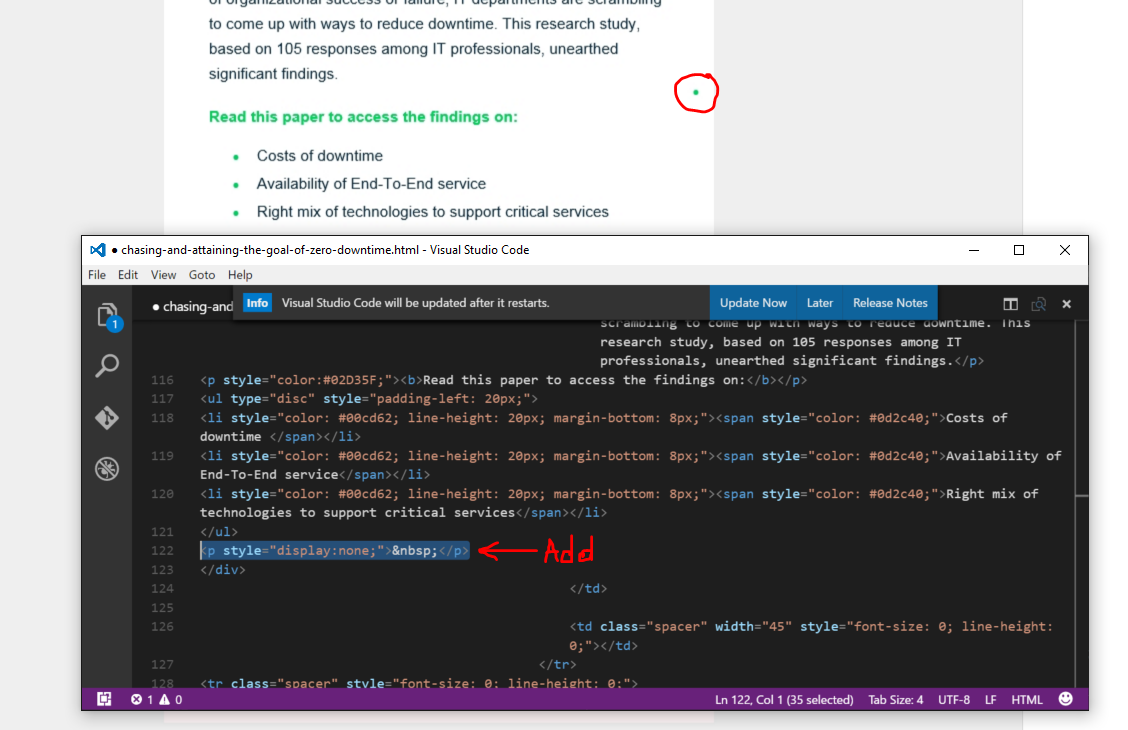This screenshot has height=730, width=1128.
Task: Open the Goto menu
Action: (x=202, y=275)
